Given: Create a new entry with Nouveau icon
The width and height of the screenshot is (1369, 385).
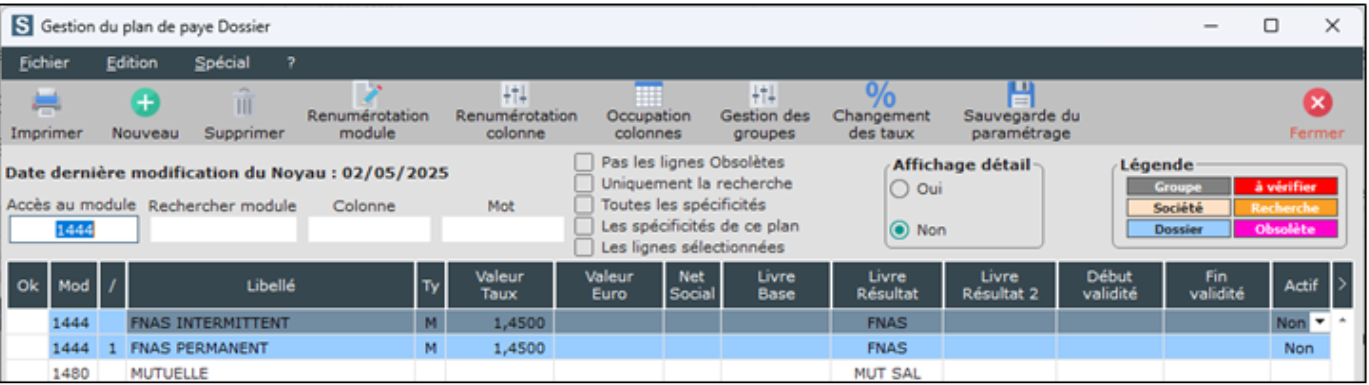Looking at the screenshot, I should [146, 101].
